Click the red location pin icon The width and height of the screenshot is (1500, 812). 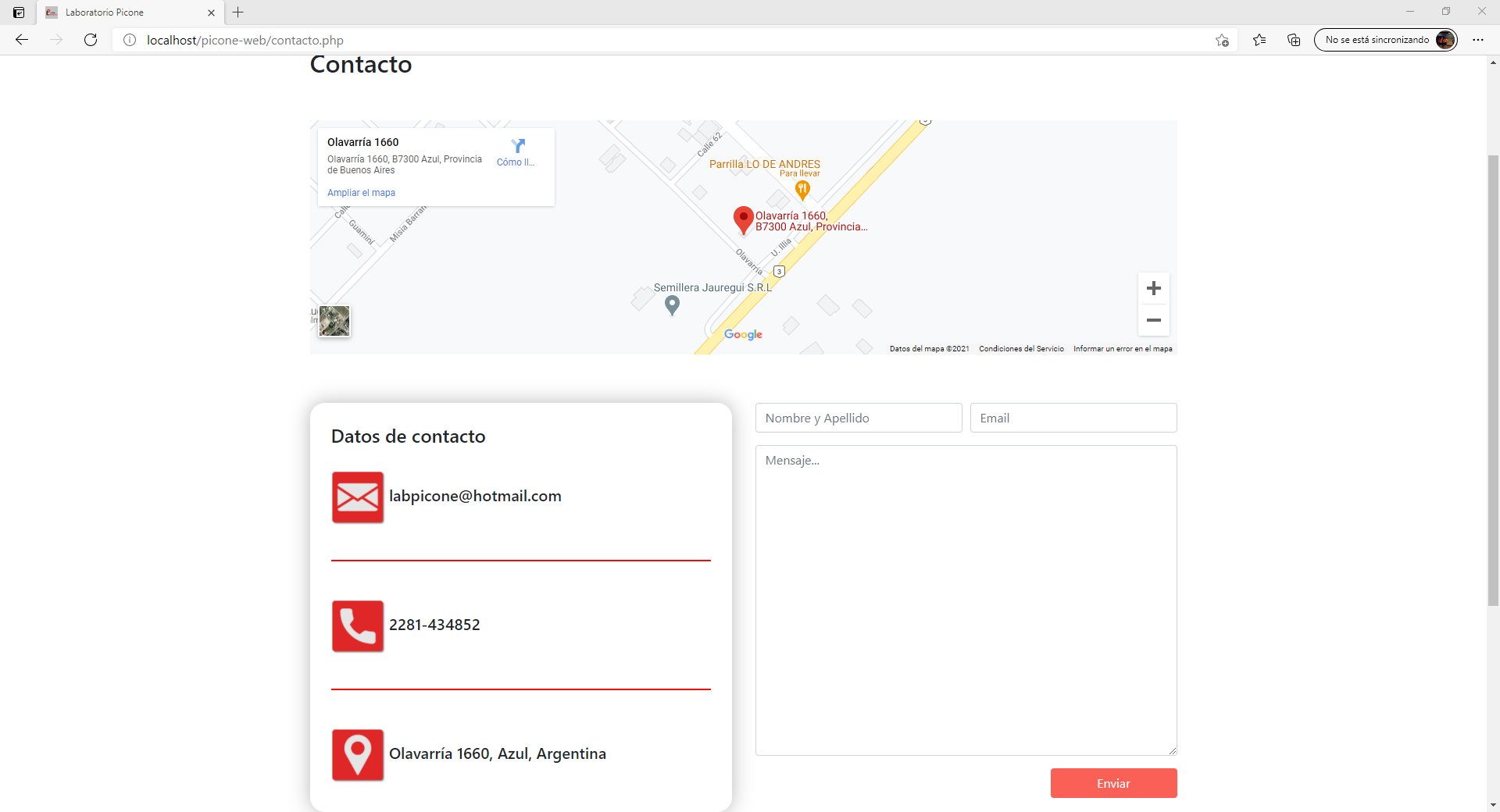358,755
